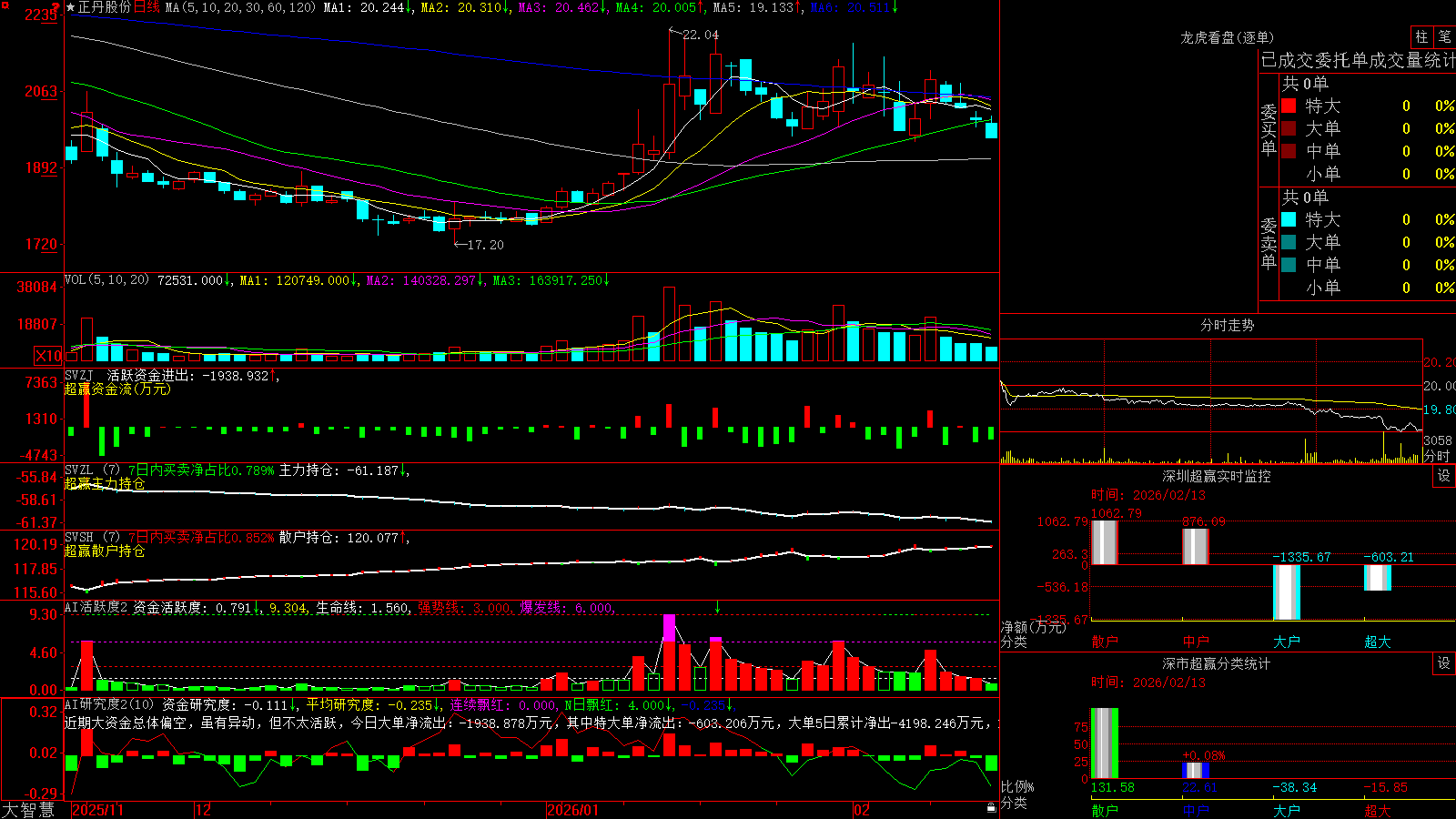1456x819 pixels.
Task: Click the star icon before 正丹股份
Action: tap(71, 7)
